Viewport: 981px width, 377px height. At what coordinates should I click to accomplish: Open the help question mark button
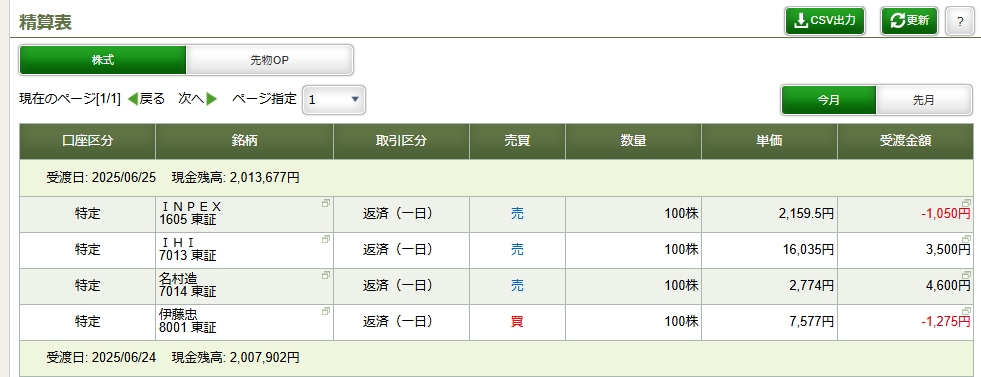959,21
